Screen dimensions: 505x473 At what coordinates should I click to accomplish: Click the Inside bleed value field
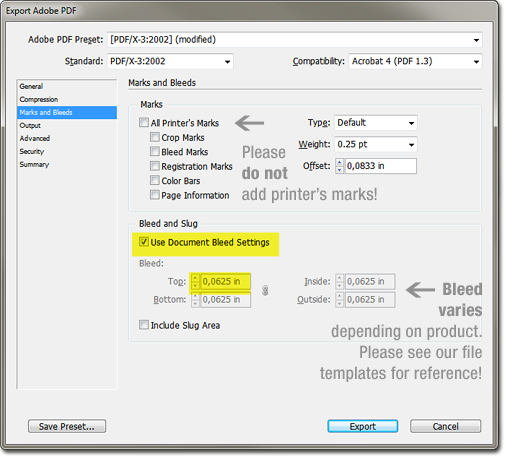370,282
